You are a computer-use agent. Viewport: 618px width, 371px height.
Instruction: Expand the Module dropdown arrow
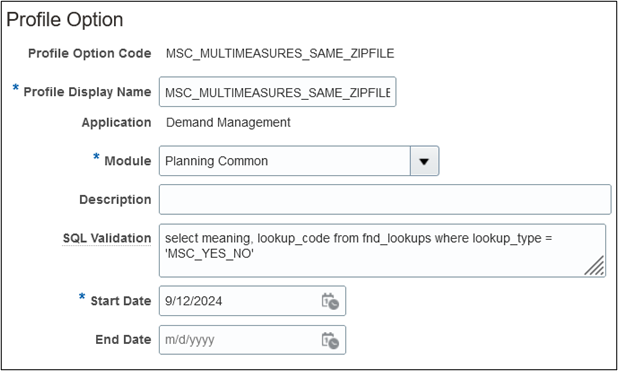click(x=424, y=161)
